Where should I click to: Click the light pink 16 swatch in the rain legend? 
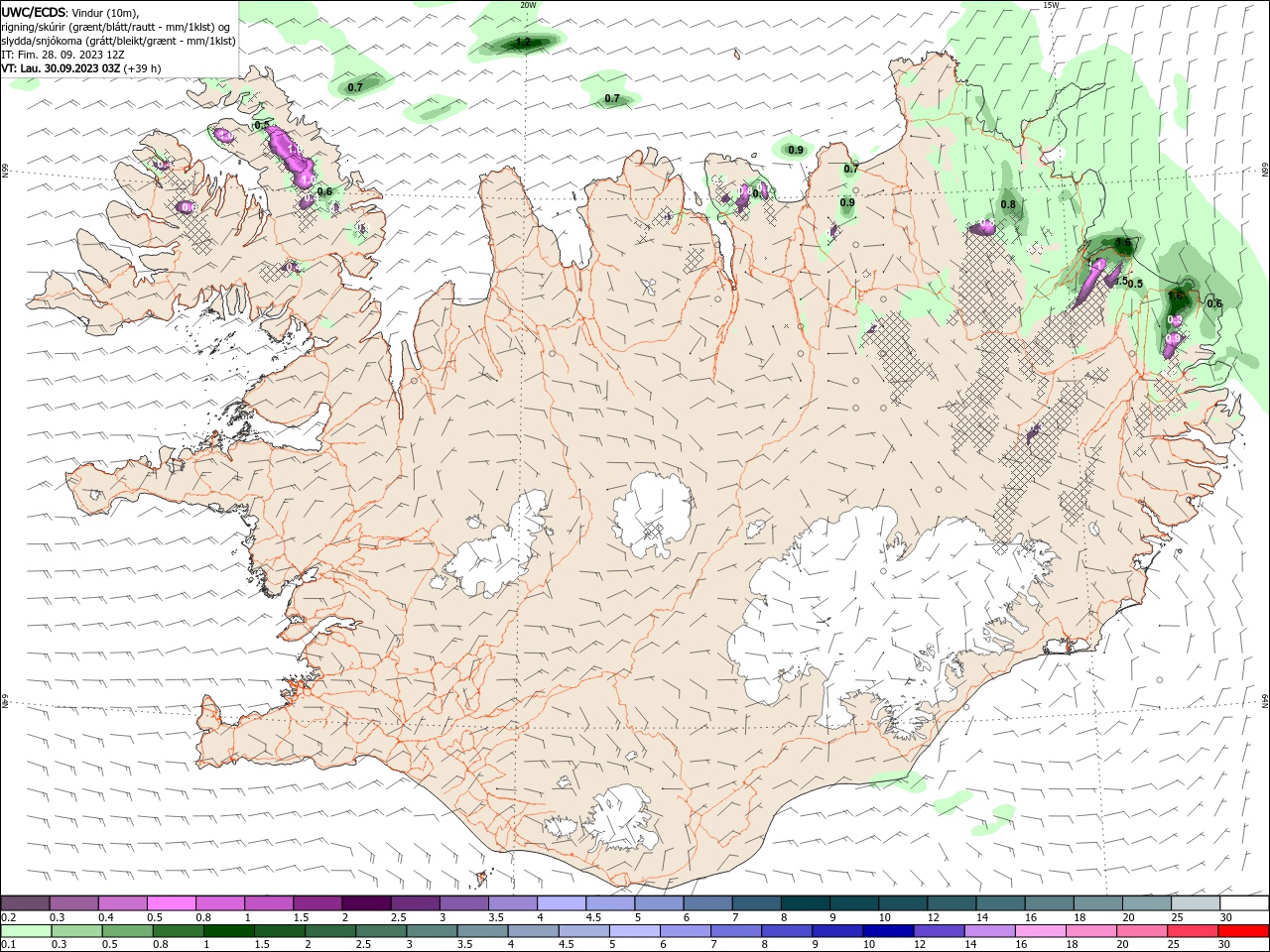pyautogui.click(x=1040, y=931)
